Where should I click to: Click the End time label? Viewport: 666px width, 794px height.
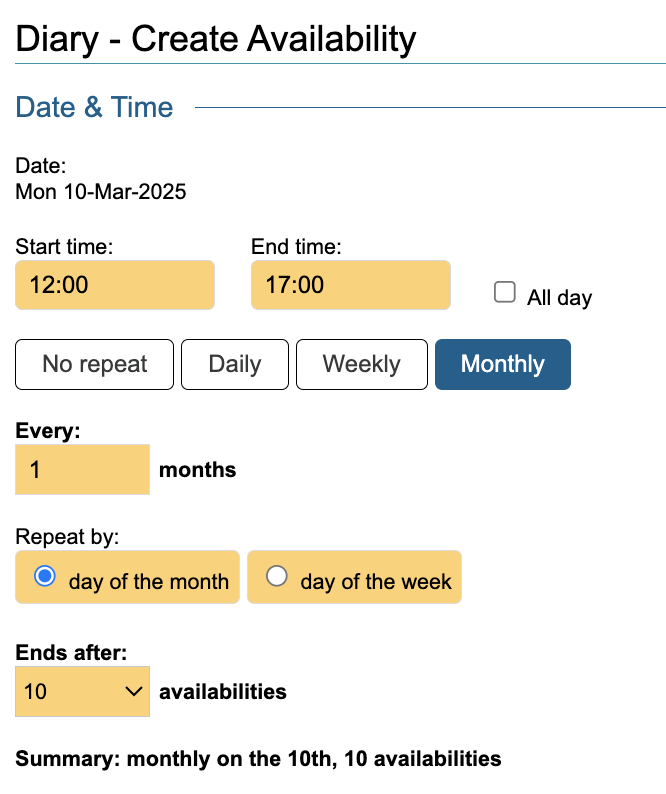point(296,246)
